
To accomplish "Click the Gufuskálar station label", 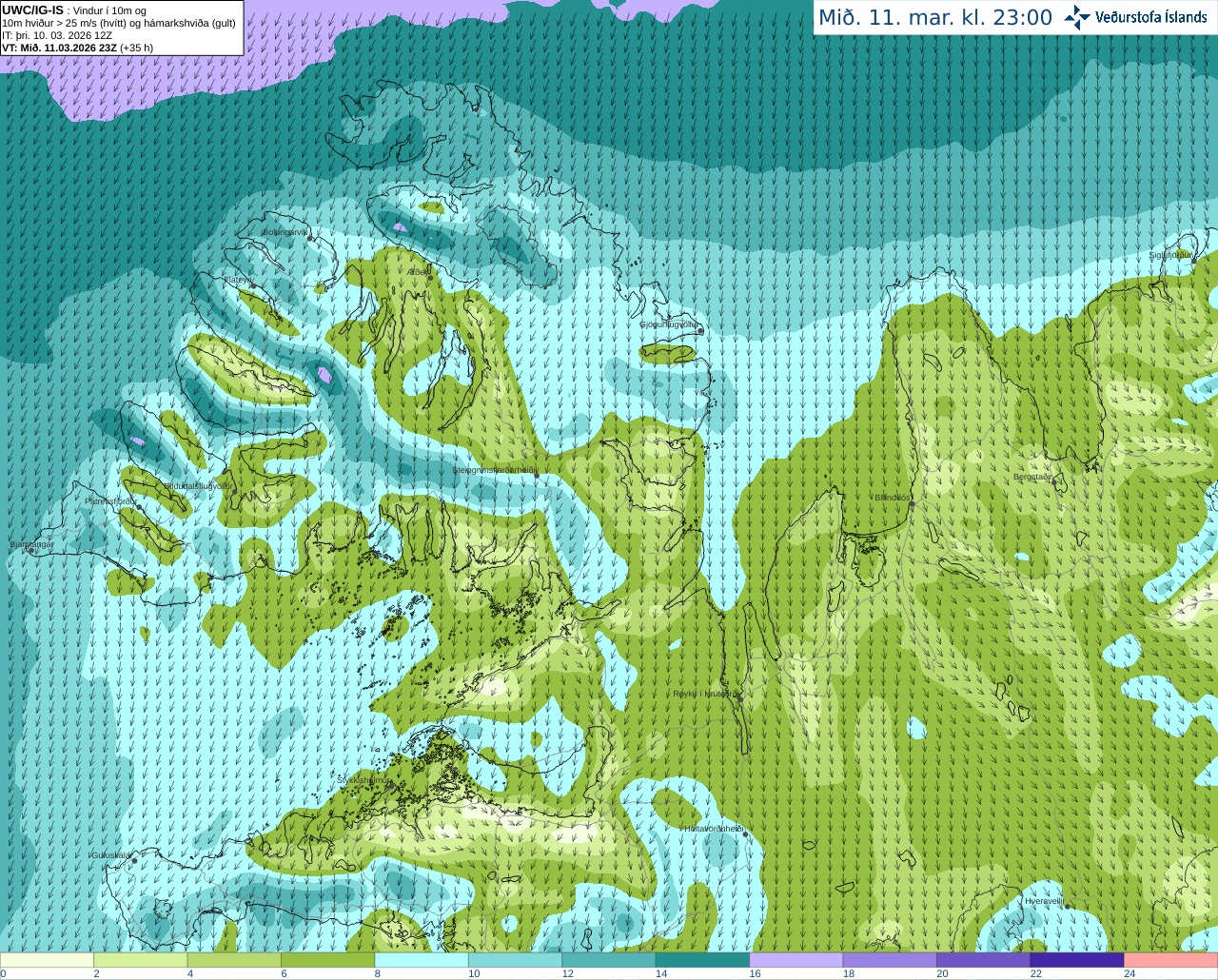I will point(110,855).
